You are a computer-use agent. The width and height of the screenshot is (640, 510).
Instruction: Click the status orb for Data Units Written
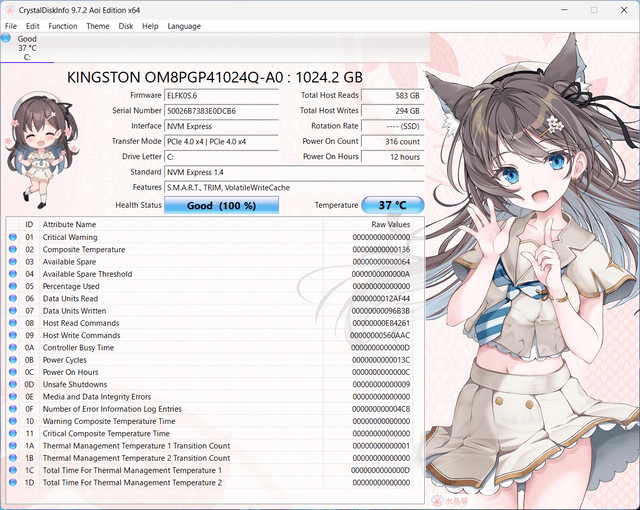tap(13, 310)
